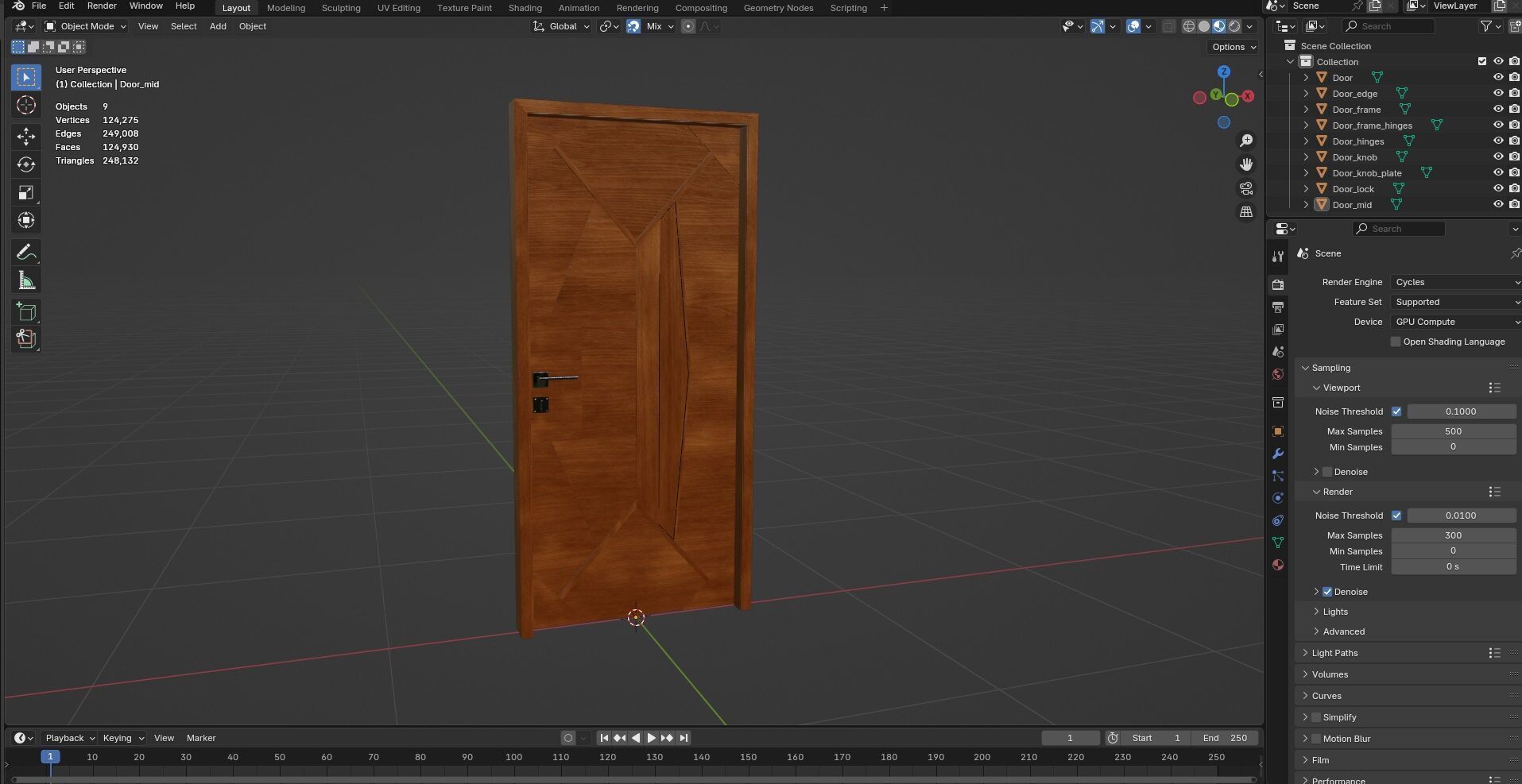
Task: Open the timeline Marker menu
Action: pyautogui.click(x=201, y=738)
